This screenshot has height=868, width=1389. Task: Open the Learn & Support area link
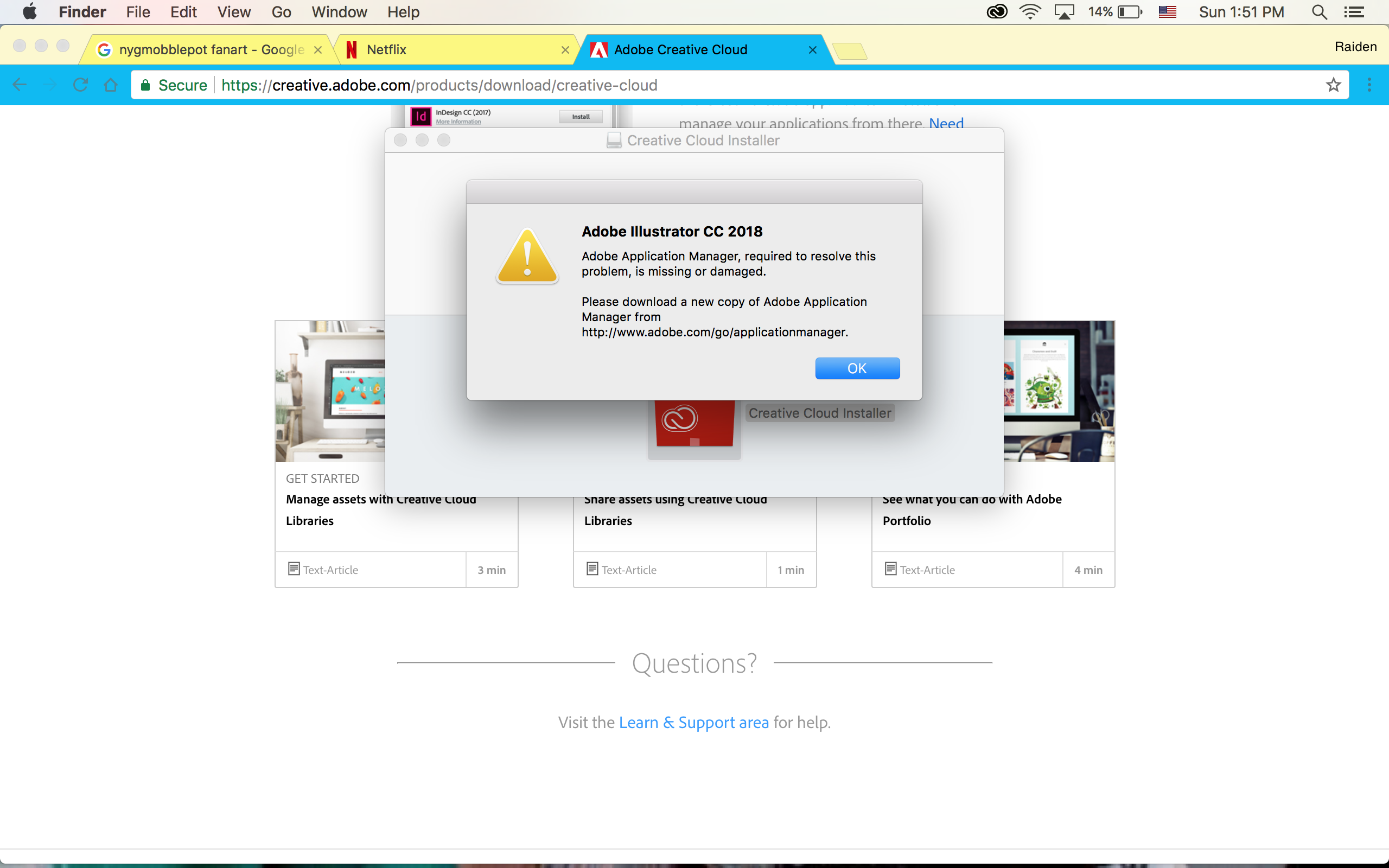[x=693, y=722]
